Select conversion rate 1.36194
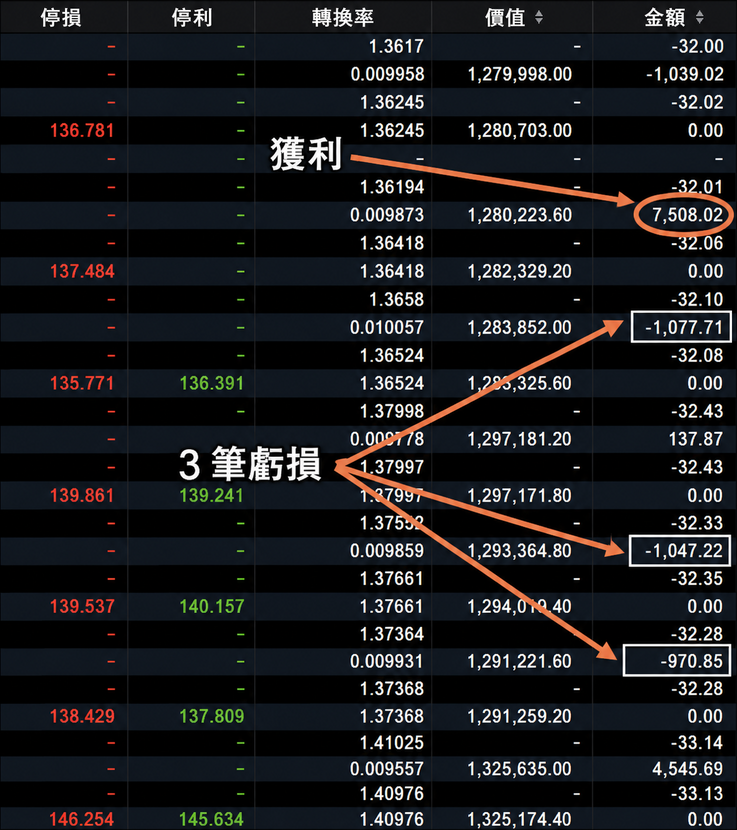This screenshot has height=830, width=737. 392,187
